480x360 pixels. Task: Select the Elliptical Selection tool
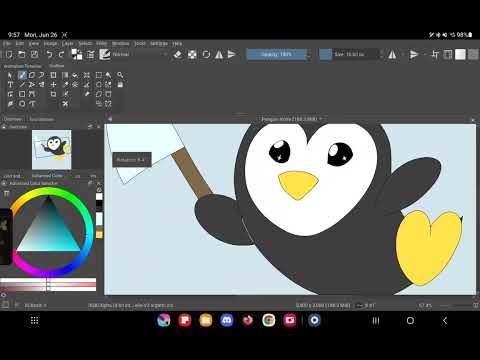[x=99, y=85]
